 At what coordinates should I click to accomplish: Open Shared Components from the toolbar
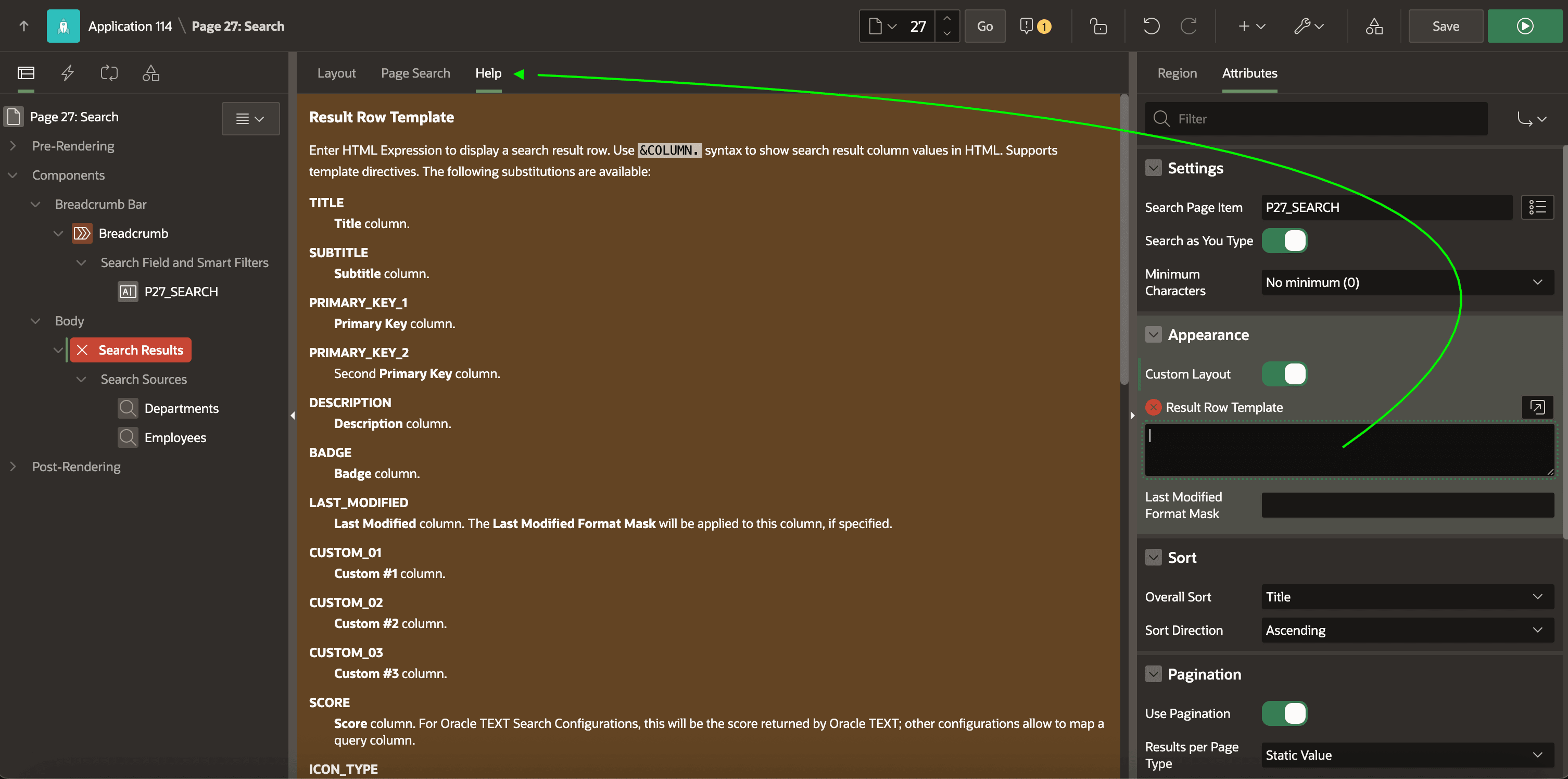(x=1373, y=26)
